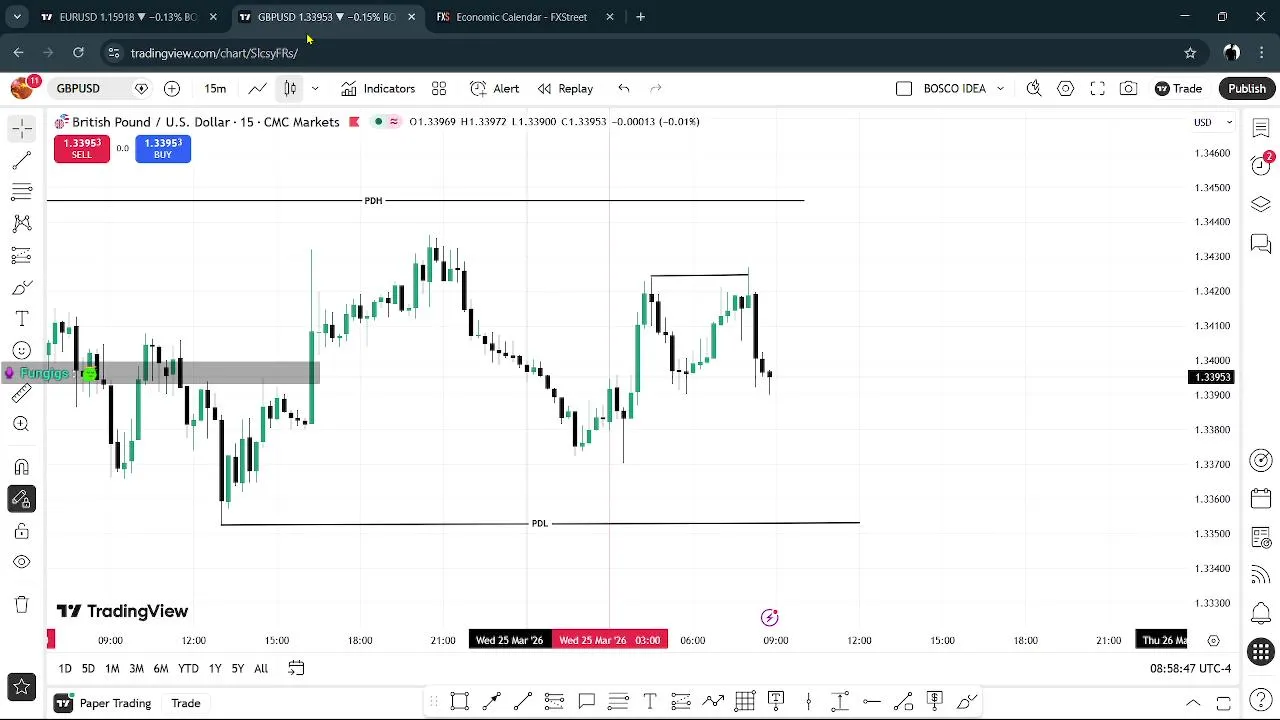The image size is (1280, 720).
Task: Open the forecasting and measurement tools
Action: (22, 256)
